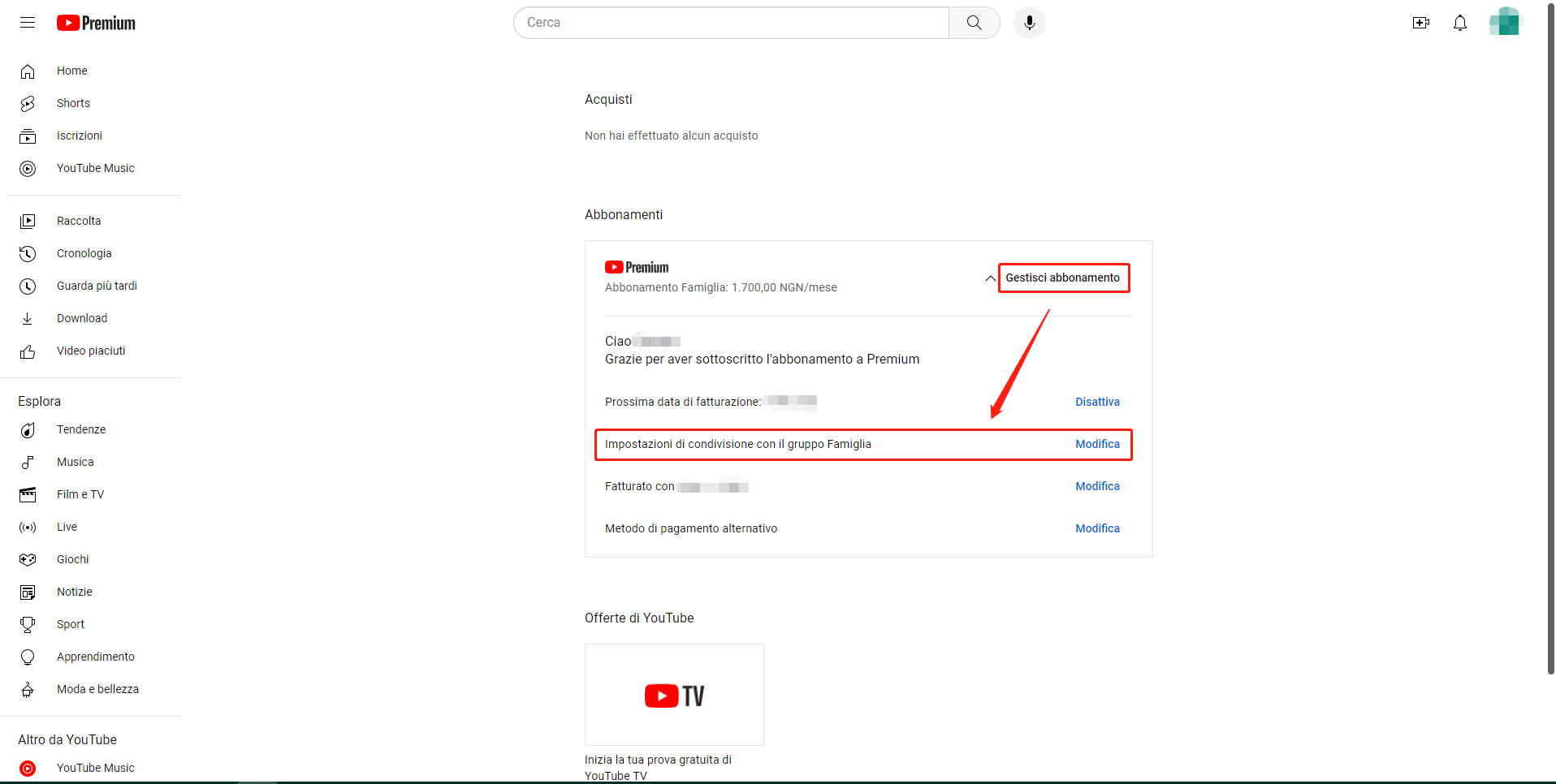Screen dimensions: 1556x784
Task: Open Giochi menu label
Action: pos(73,559)
